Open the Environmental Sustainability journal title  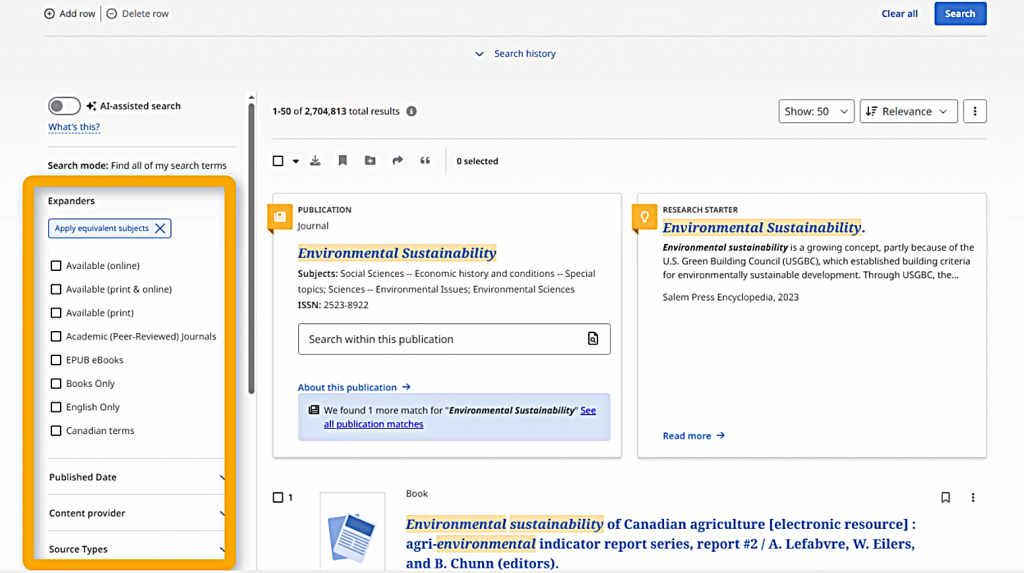point(397,253)
